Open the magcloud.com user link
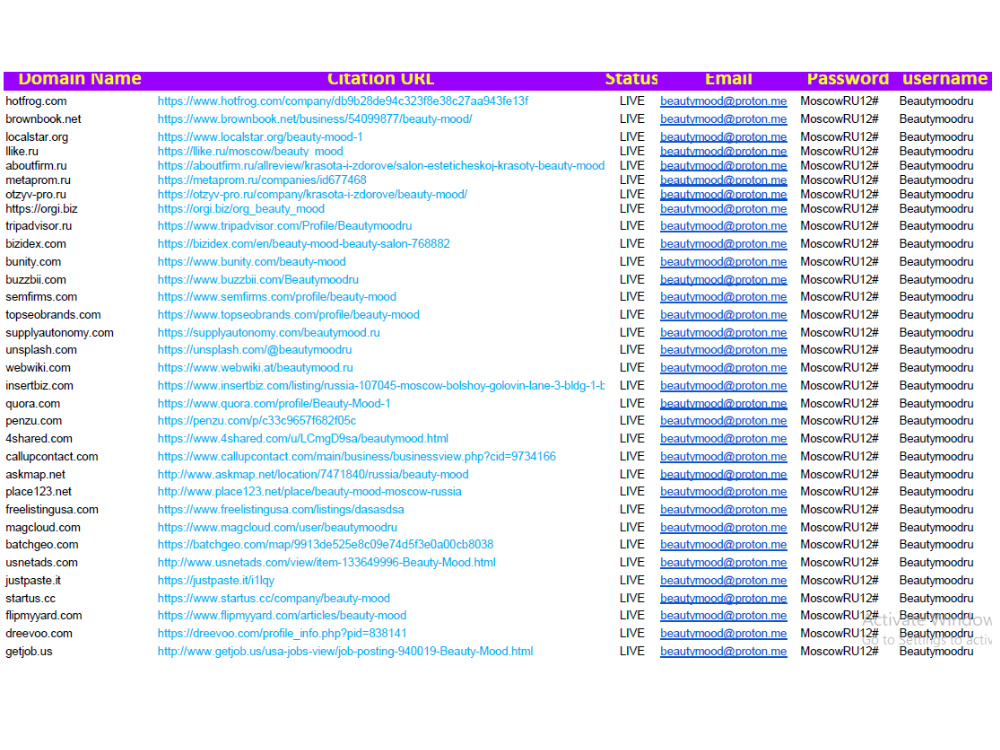 (x=277, y=527)
